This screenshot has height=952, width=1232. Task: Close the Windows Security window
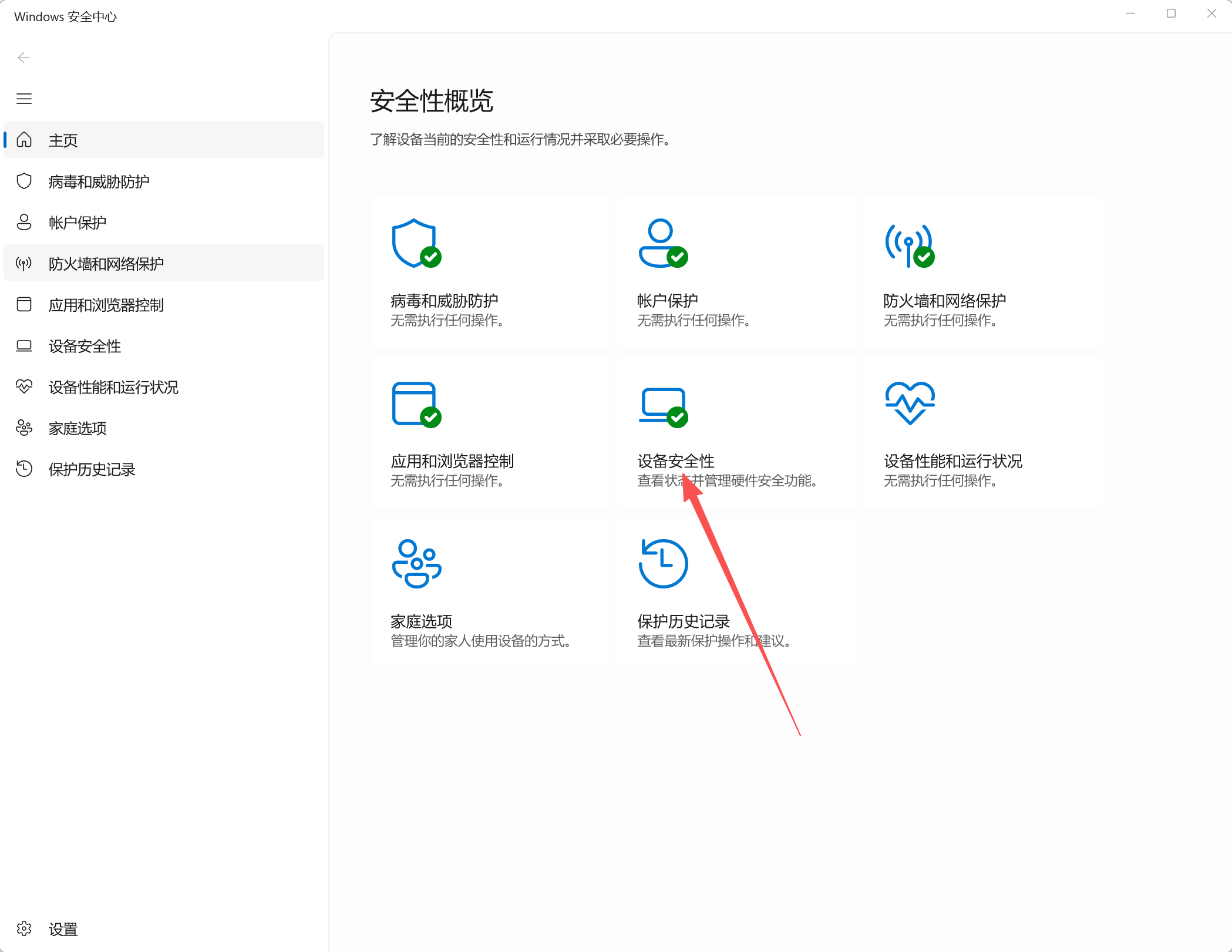1211,13
